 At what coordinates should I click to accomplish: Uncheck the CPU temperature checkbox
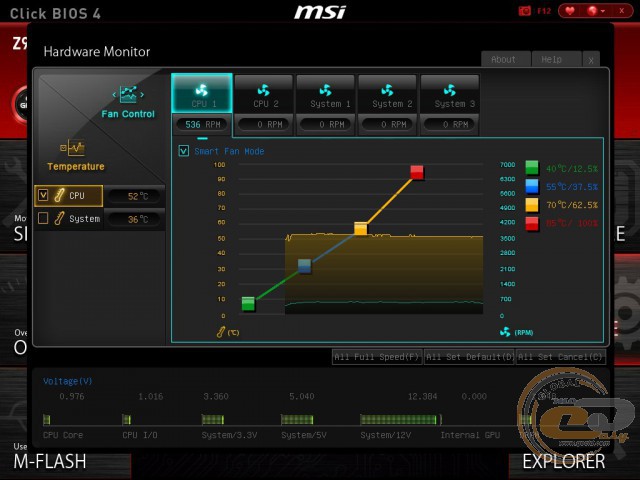pos(43,195)
